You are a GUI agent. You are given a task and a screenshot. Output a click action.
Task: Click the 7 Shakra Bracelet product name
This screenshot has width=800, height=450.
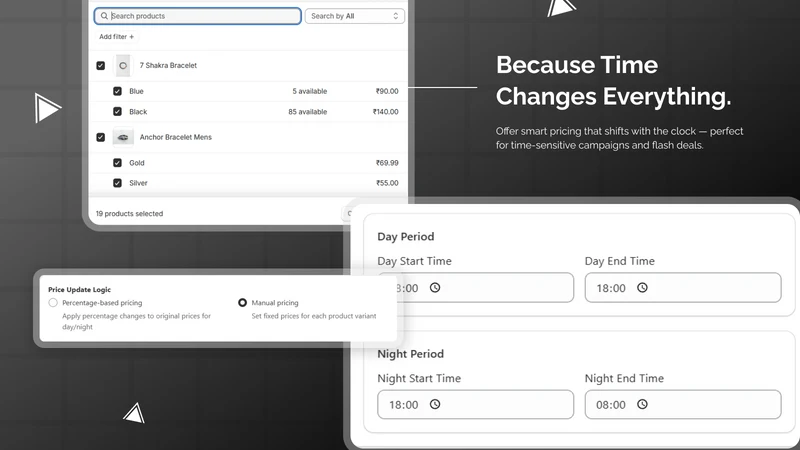click(x=168, y=65)
